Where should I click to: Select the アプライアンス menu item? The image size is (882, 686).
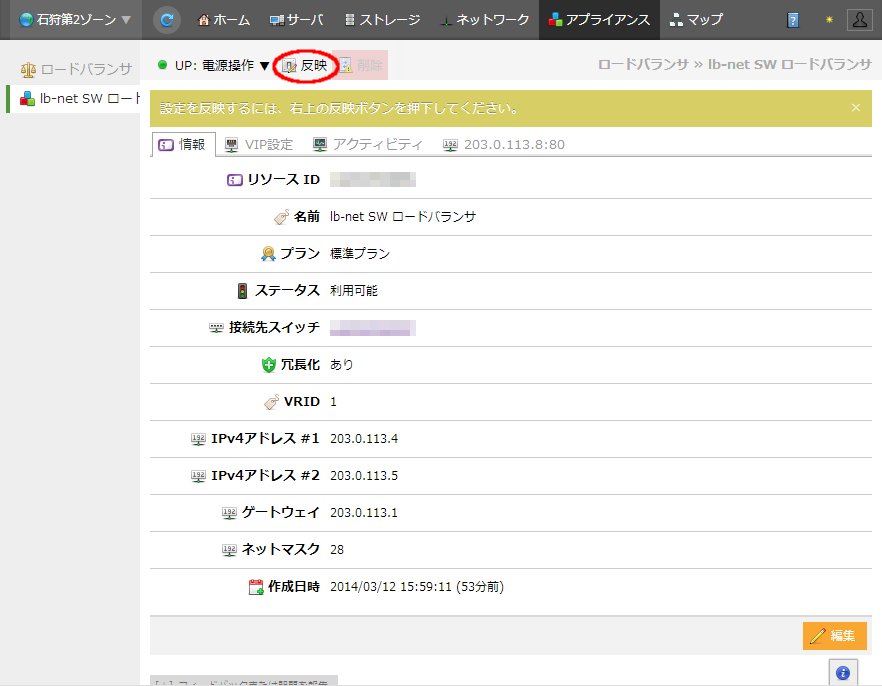tap(599, 20)
